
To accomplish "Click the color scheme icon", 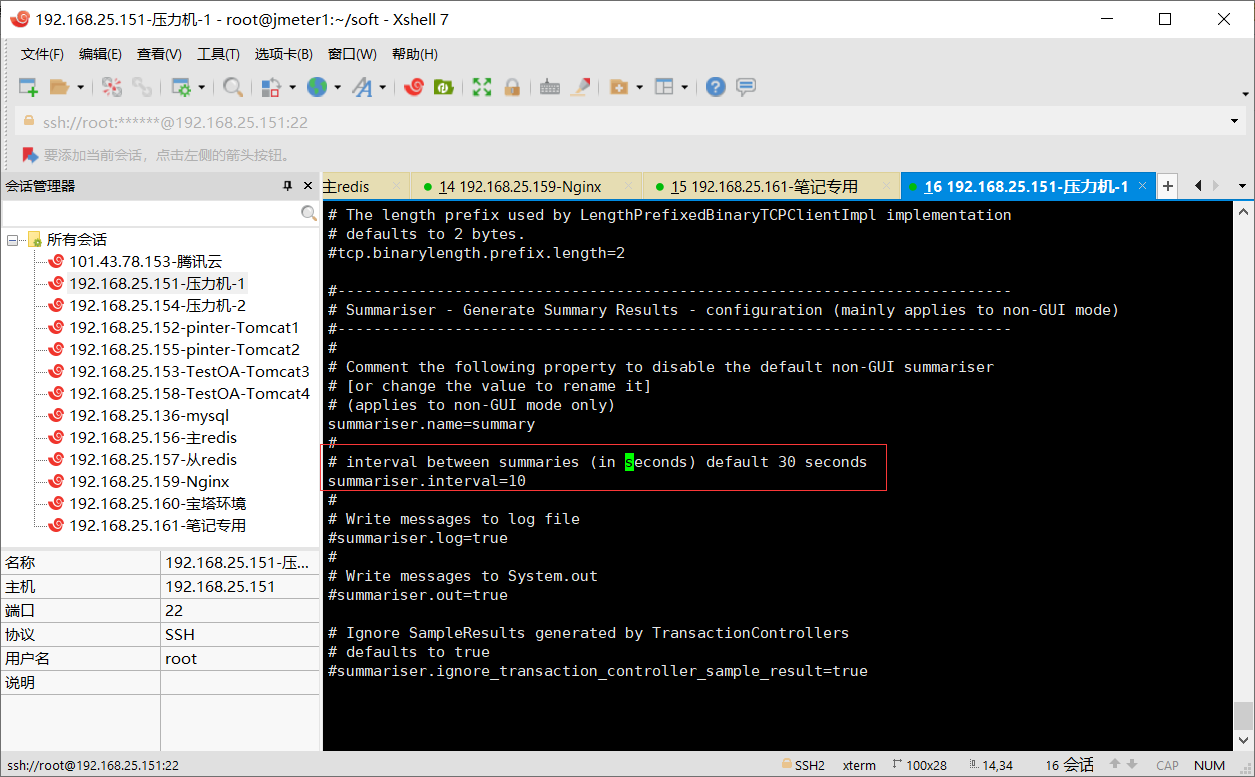I will tap(271, 87).
